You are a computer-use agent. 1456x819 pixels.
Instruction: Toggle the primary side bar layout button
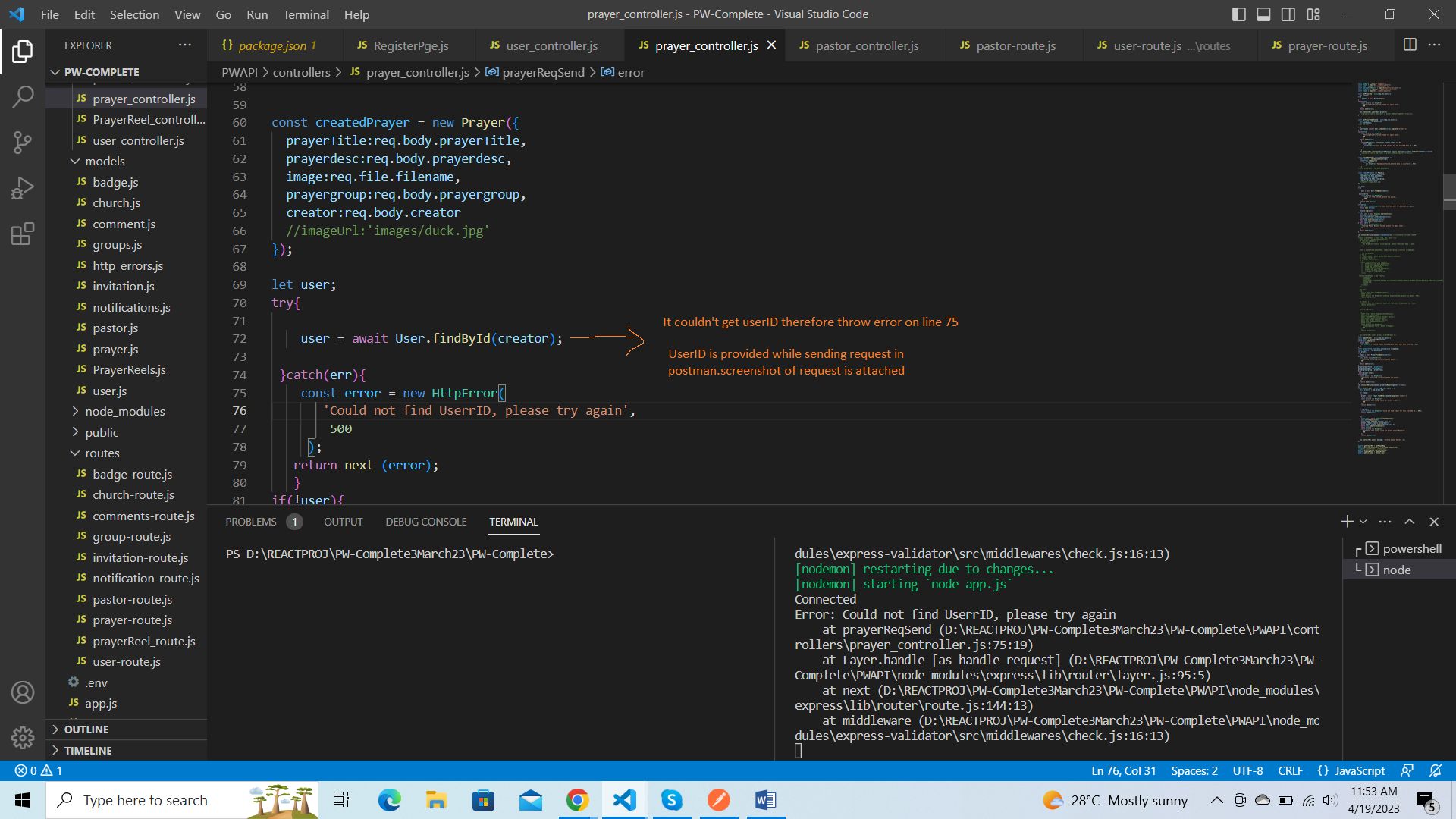[x=1239, y=14]
